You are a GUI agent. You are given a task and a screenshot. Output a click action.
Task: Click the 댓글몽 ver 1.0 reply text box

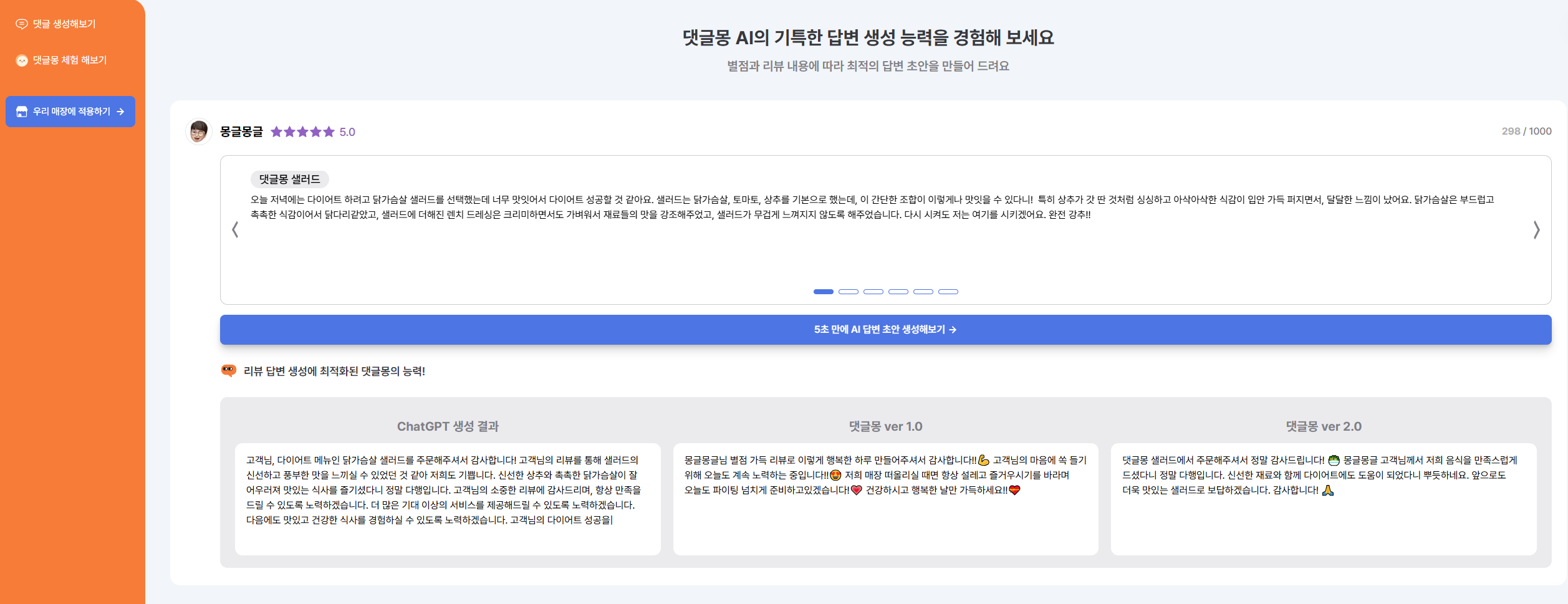[x=885, y=499]
